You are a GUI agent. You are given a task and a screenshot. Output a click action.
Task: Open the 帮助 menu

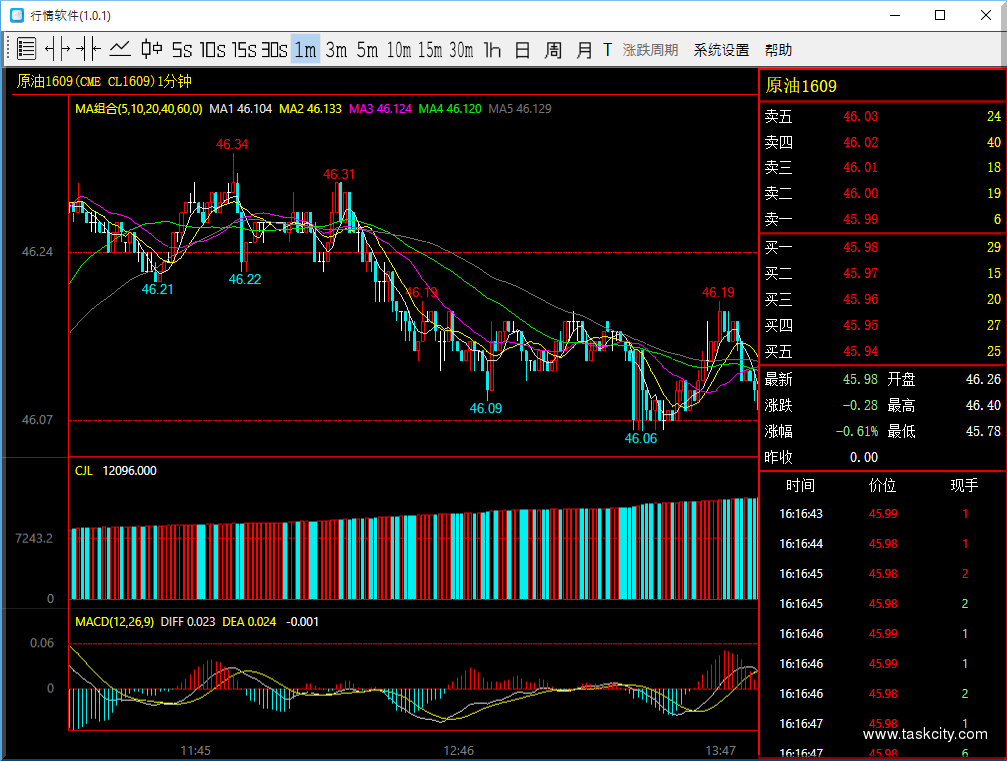[x=778, y=50]
